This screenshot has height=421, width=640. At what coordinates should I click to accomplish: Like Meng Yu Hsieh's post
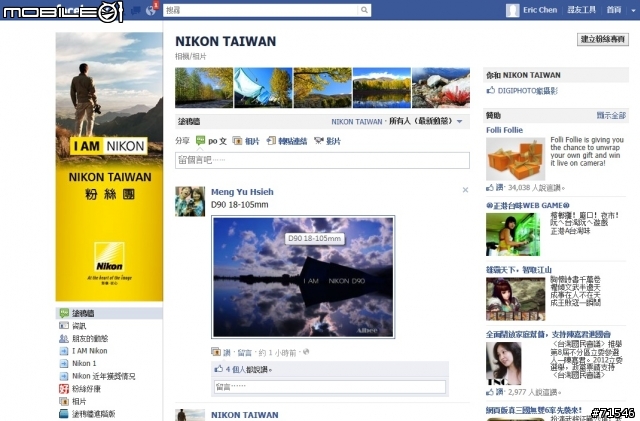point(227,352)
